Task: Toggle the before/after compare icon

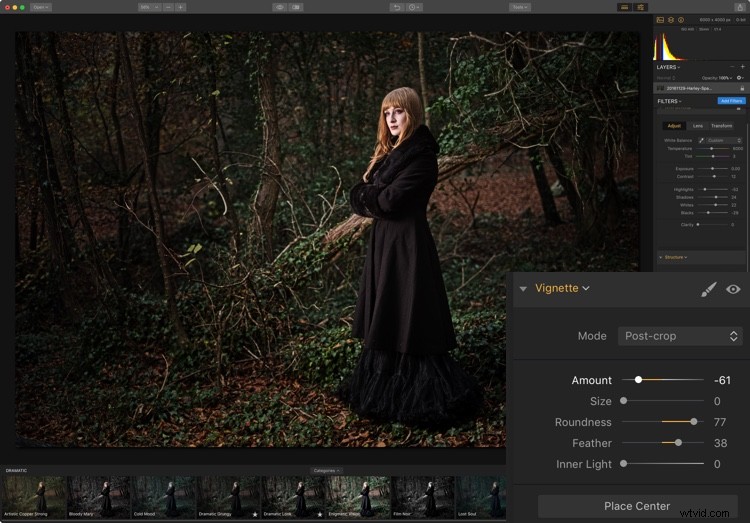Action: [296, 7]
